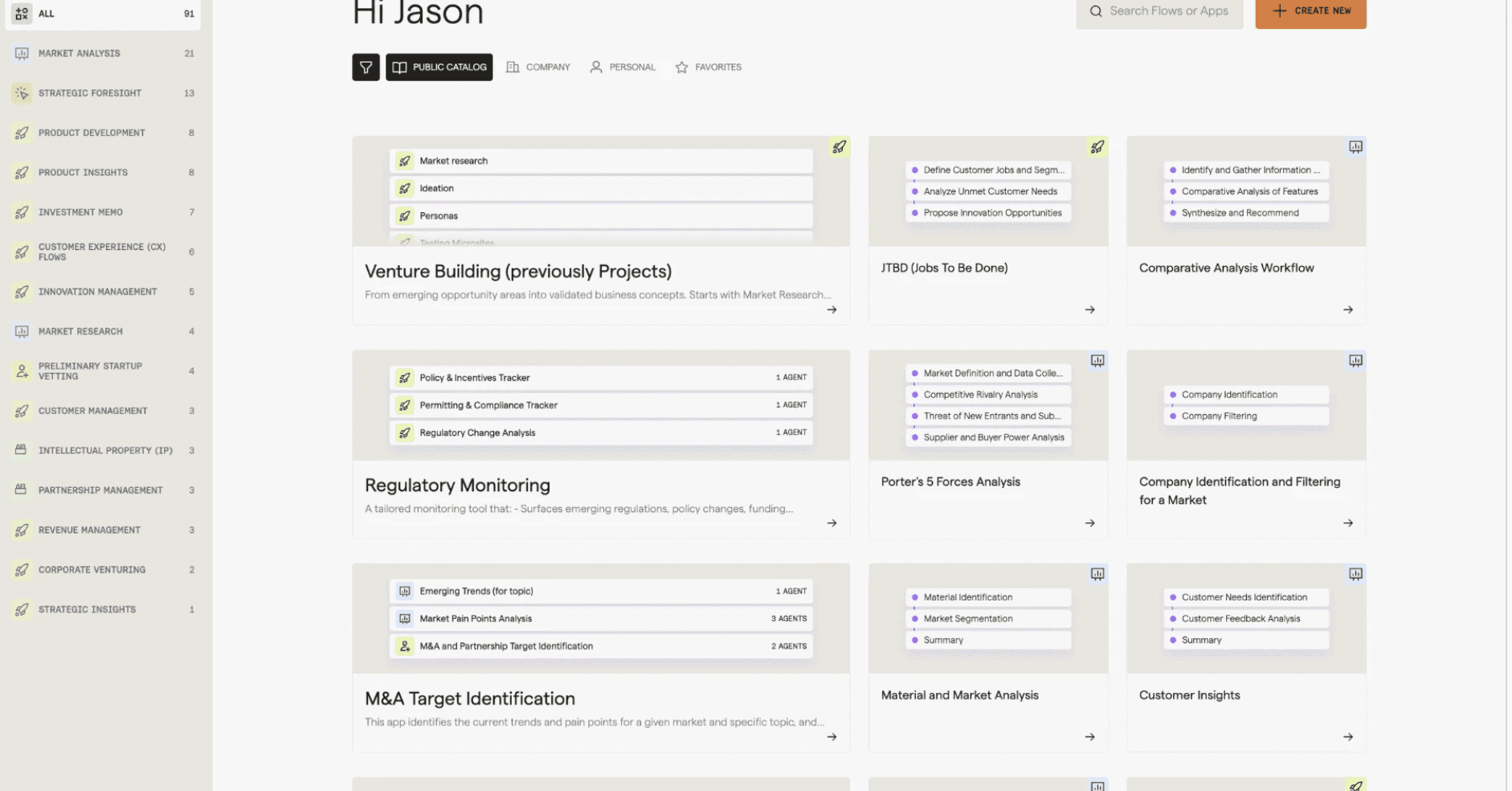This screenshot has height=791, width=1512.
Task: Click Analyze Unmet Customer Needs step
Action: 988,191
